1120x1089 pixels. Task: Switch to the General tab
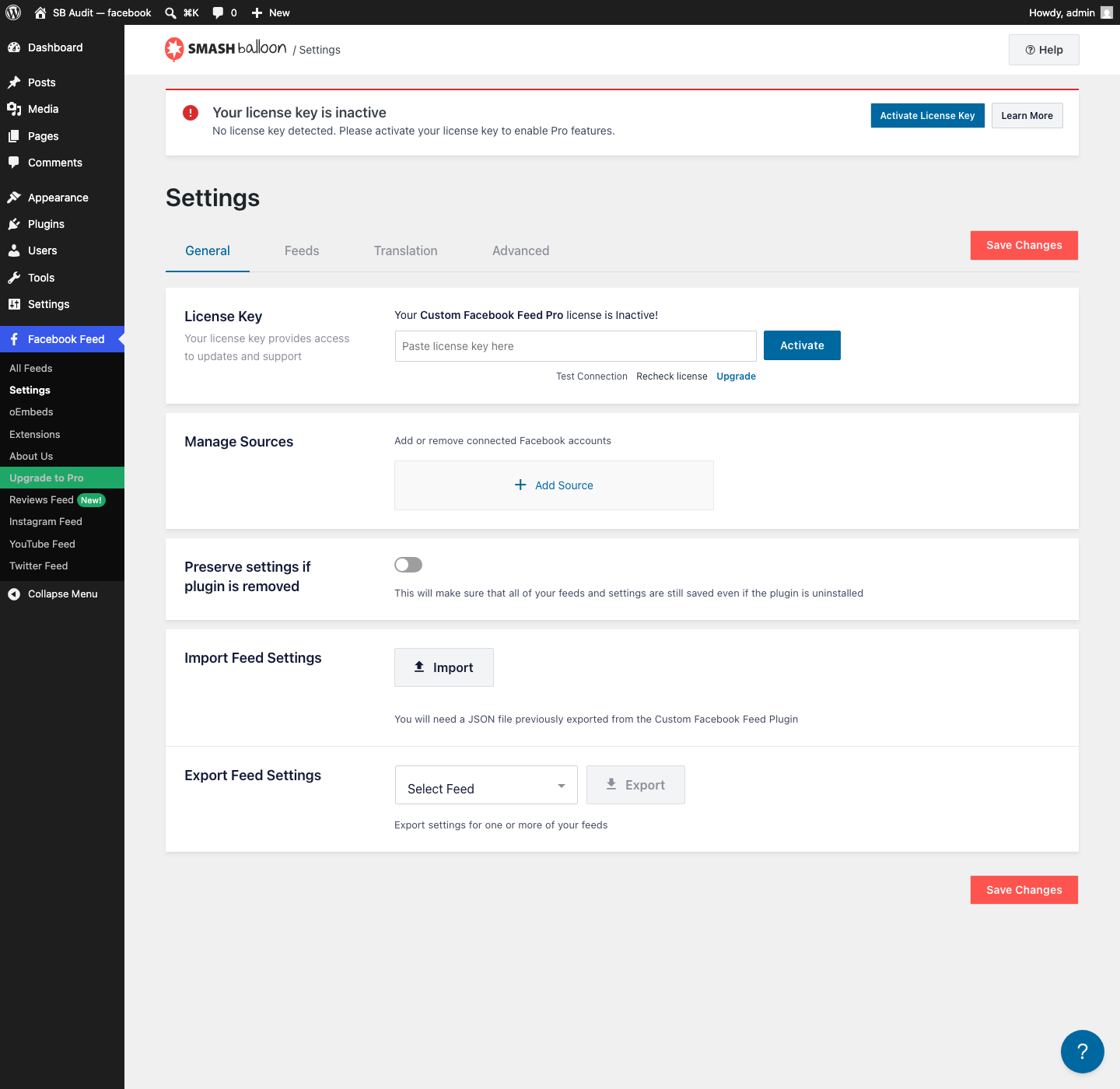[208, 250]
